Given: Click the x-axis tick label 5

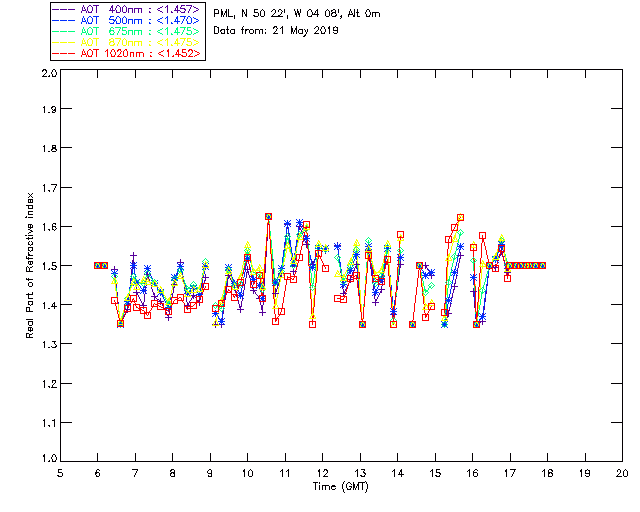Looking at the screenshot, I should [x=60, y=473].
